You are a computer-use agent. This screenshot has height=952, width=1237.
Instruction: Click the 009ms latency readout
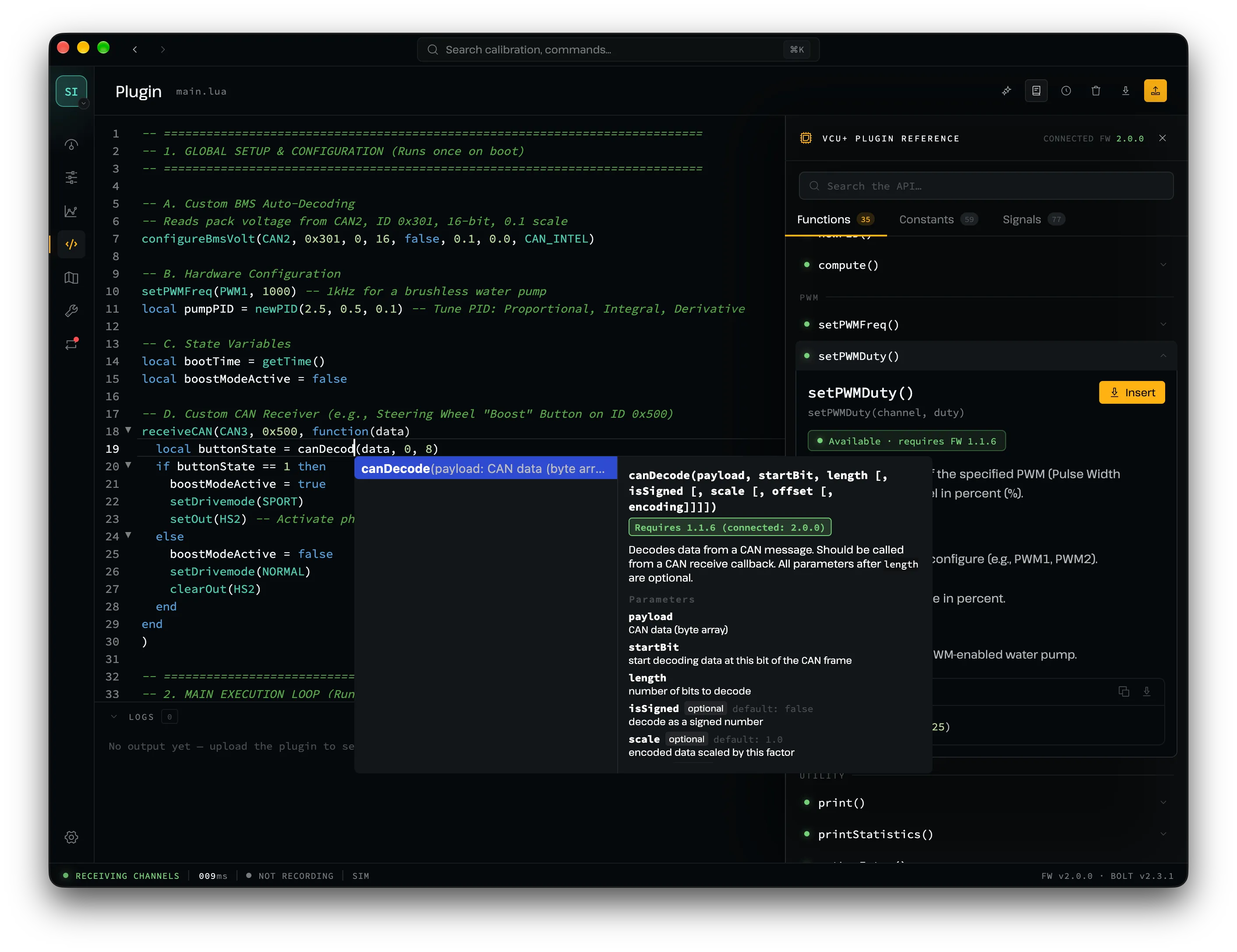point(213,875)
